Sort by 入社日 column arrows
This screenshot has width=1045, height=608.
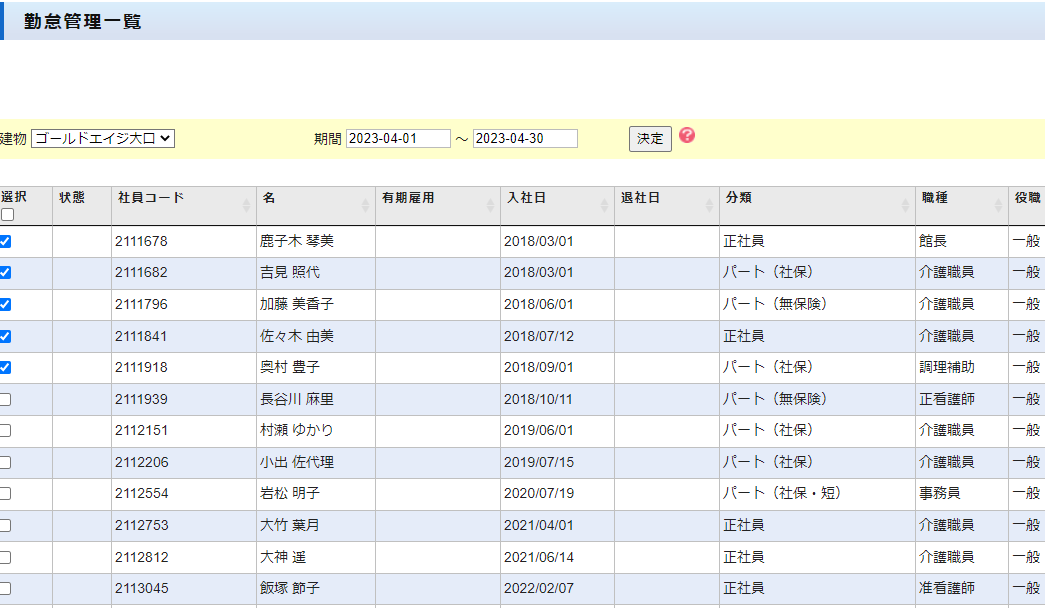604,205
